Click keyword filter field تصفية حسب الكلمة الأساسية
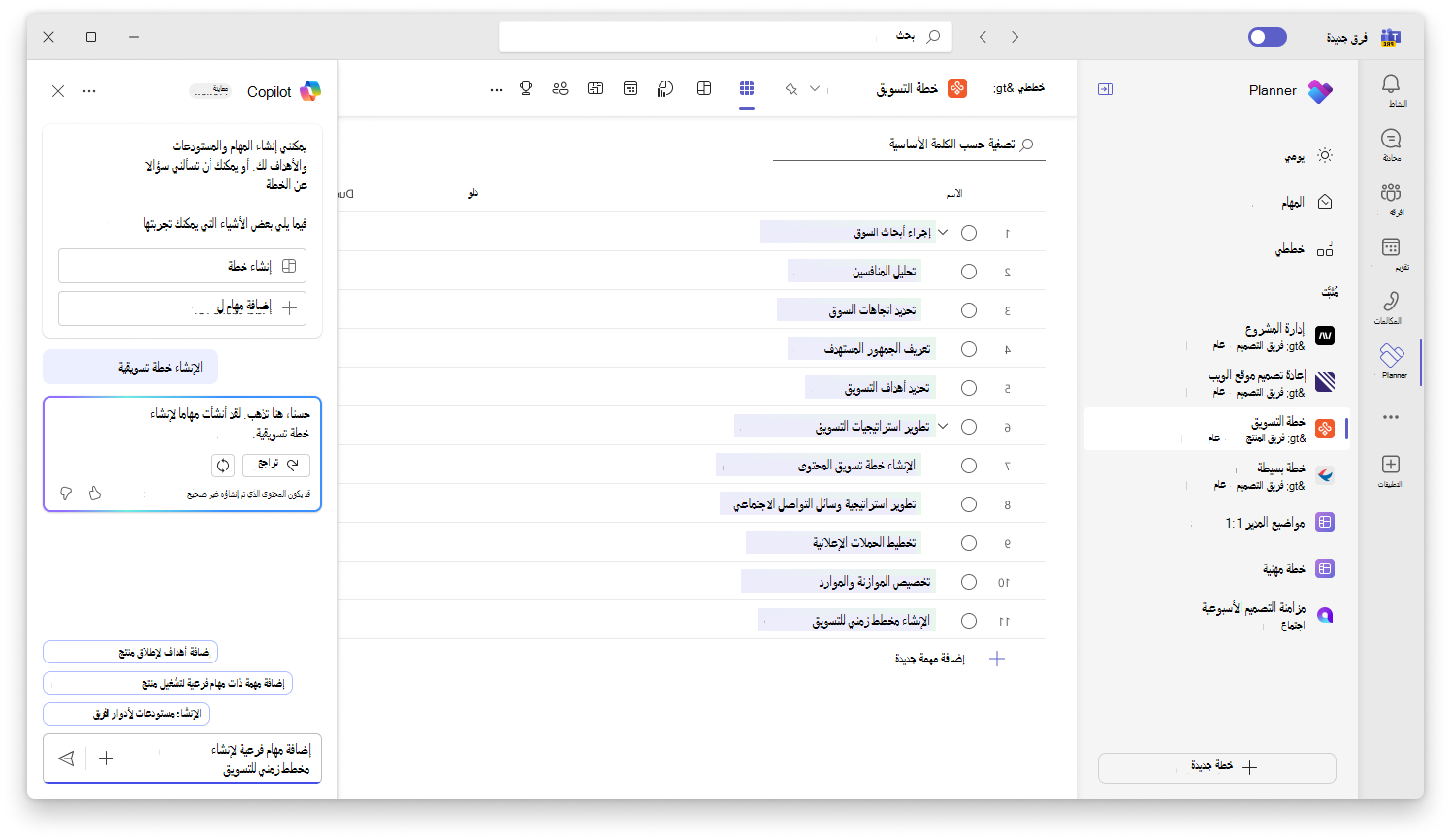This screenshot has height=840, width=1451. 909,145
